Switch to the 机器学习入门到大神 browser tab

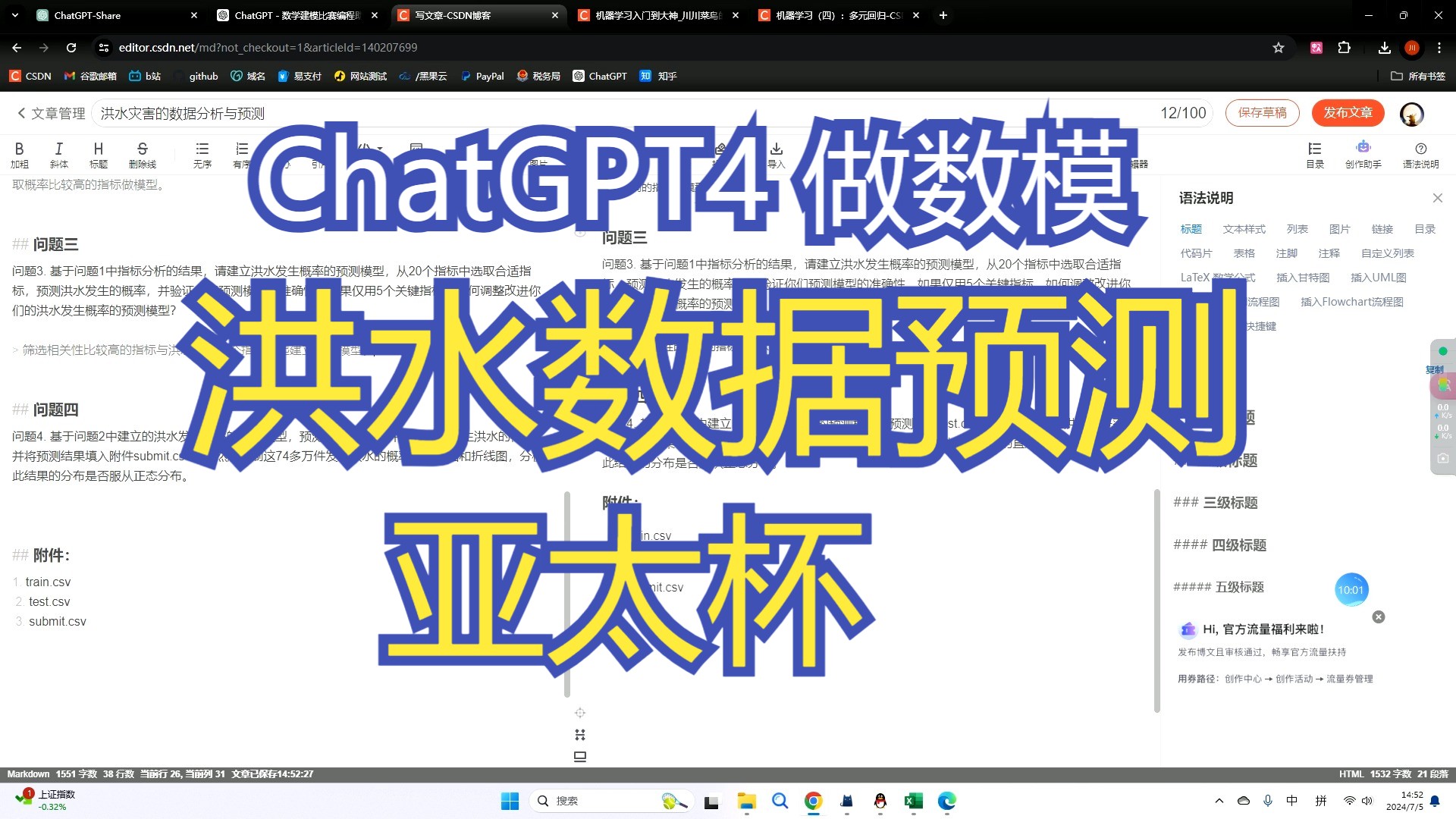657,15
